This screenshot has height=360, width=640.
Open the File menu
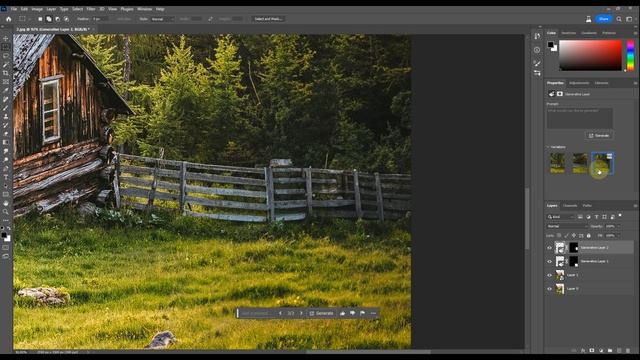(x=14, y=9)
